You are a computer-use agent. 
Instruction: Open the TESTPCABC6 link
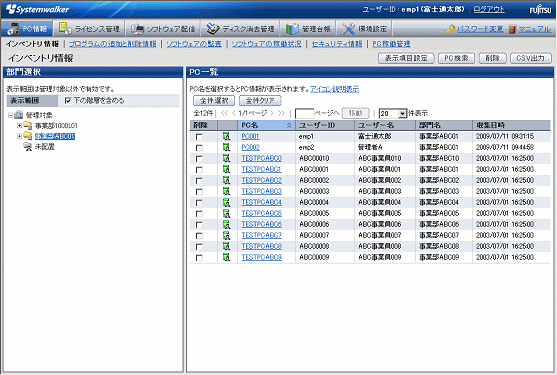[261, 224]
